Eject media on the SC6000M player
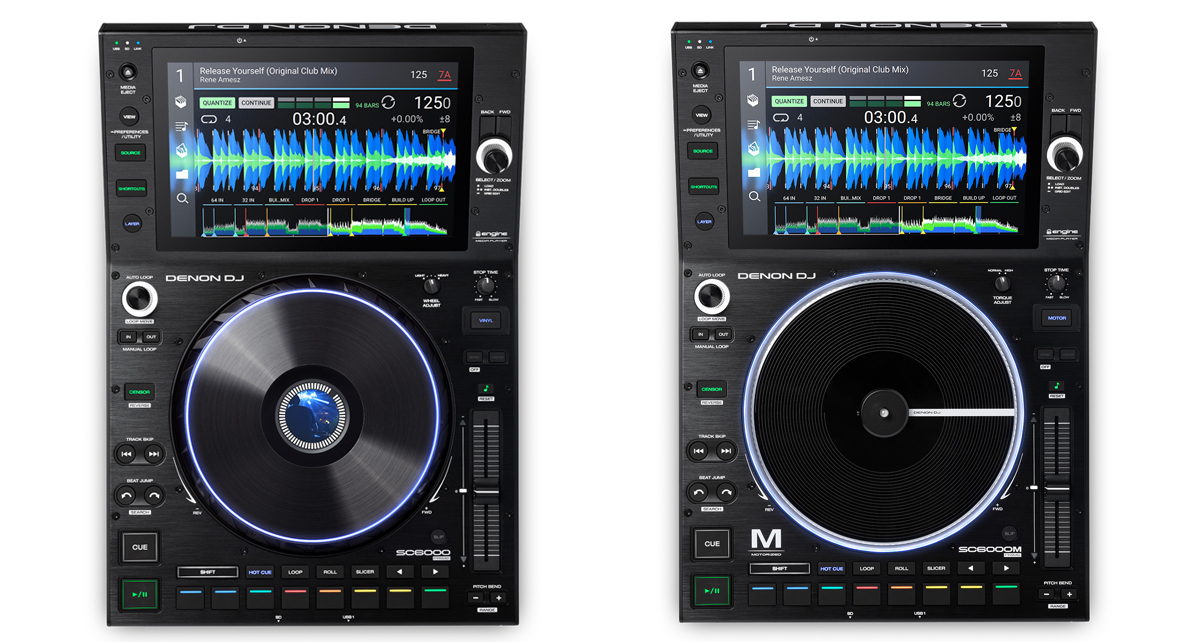 tap(701, 73)
